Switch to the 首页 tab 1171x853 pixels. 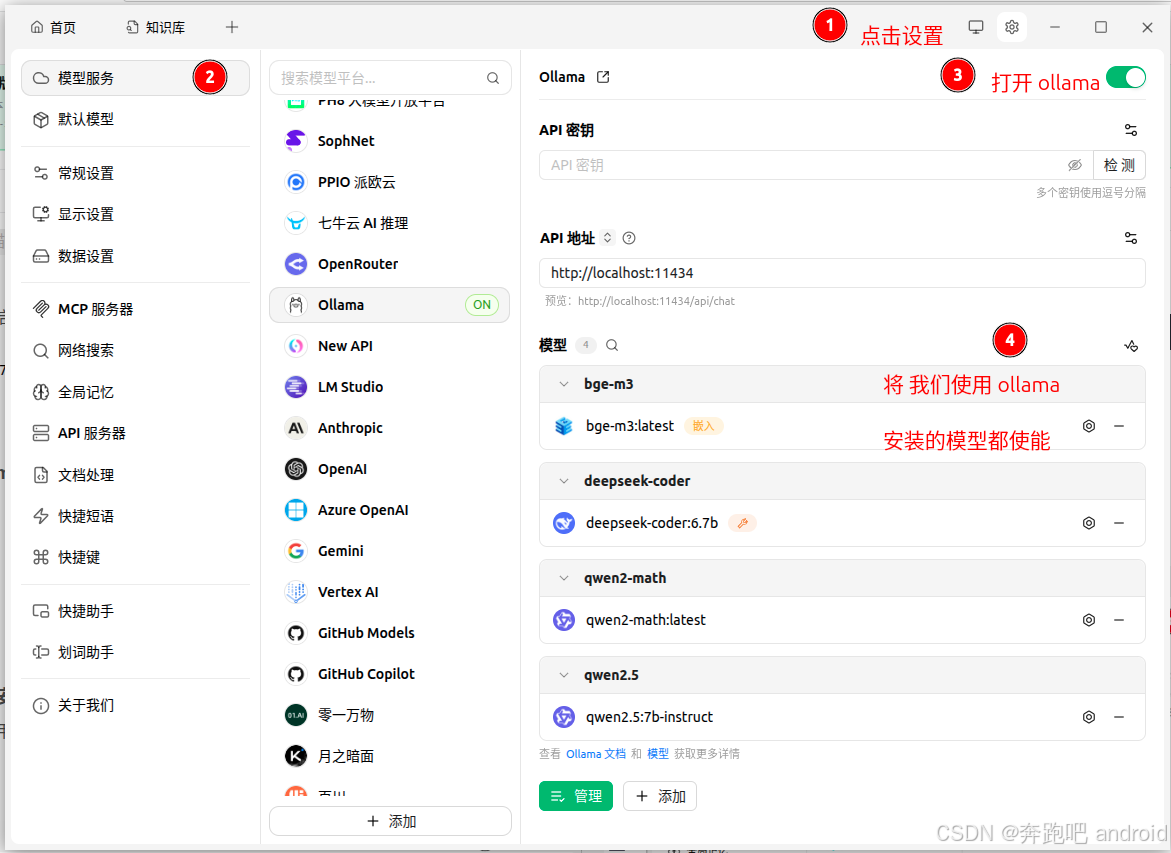click(x=53, y=28)
